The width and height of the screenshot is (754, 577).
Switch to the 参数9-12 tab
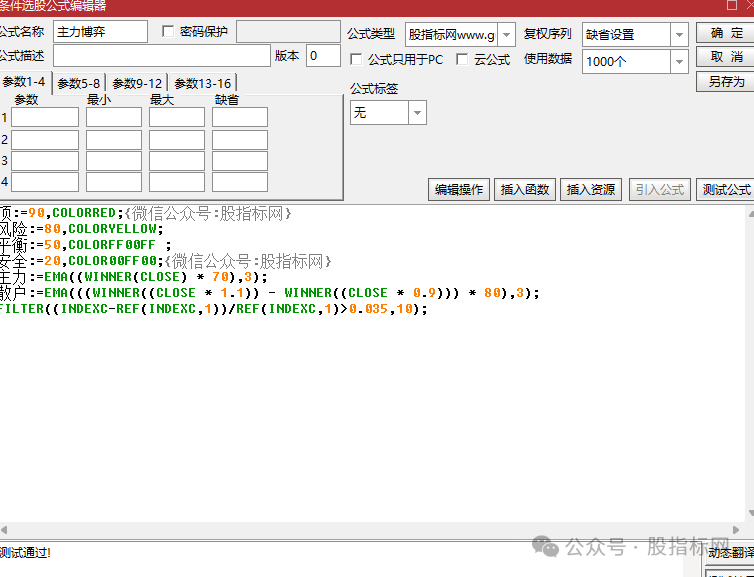(x=137, y=84)
